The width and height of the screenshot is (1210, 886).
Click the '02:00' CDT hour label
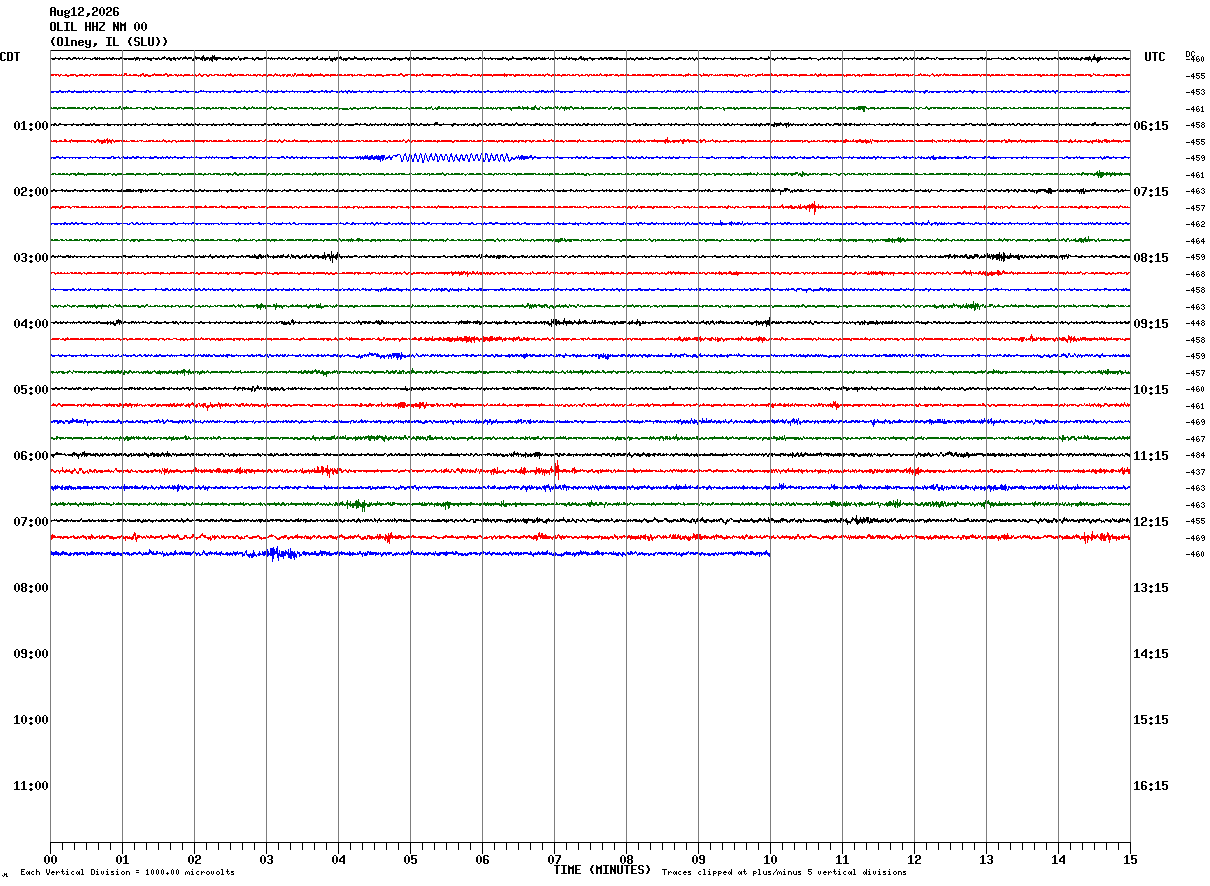[x=31, y=192]
